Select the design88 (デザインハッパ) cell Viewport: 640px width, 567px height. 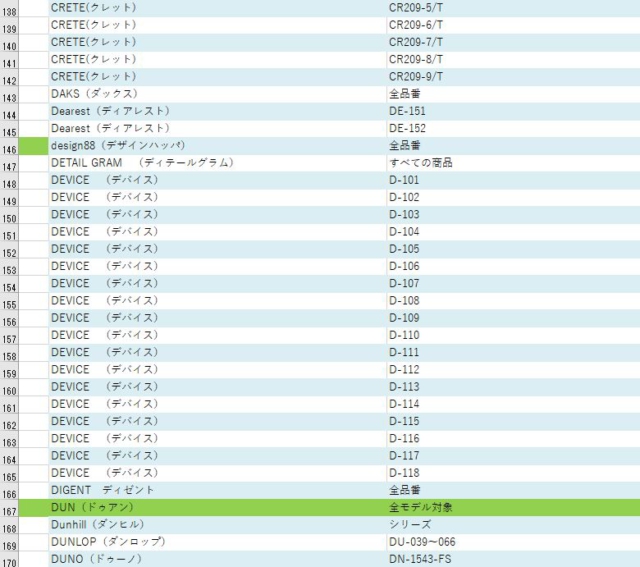[x=217, y=146]
